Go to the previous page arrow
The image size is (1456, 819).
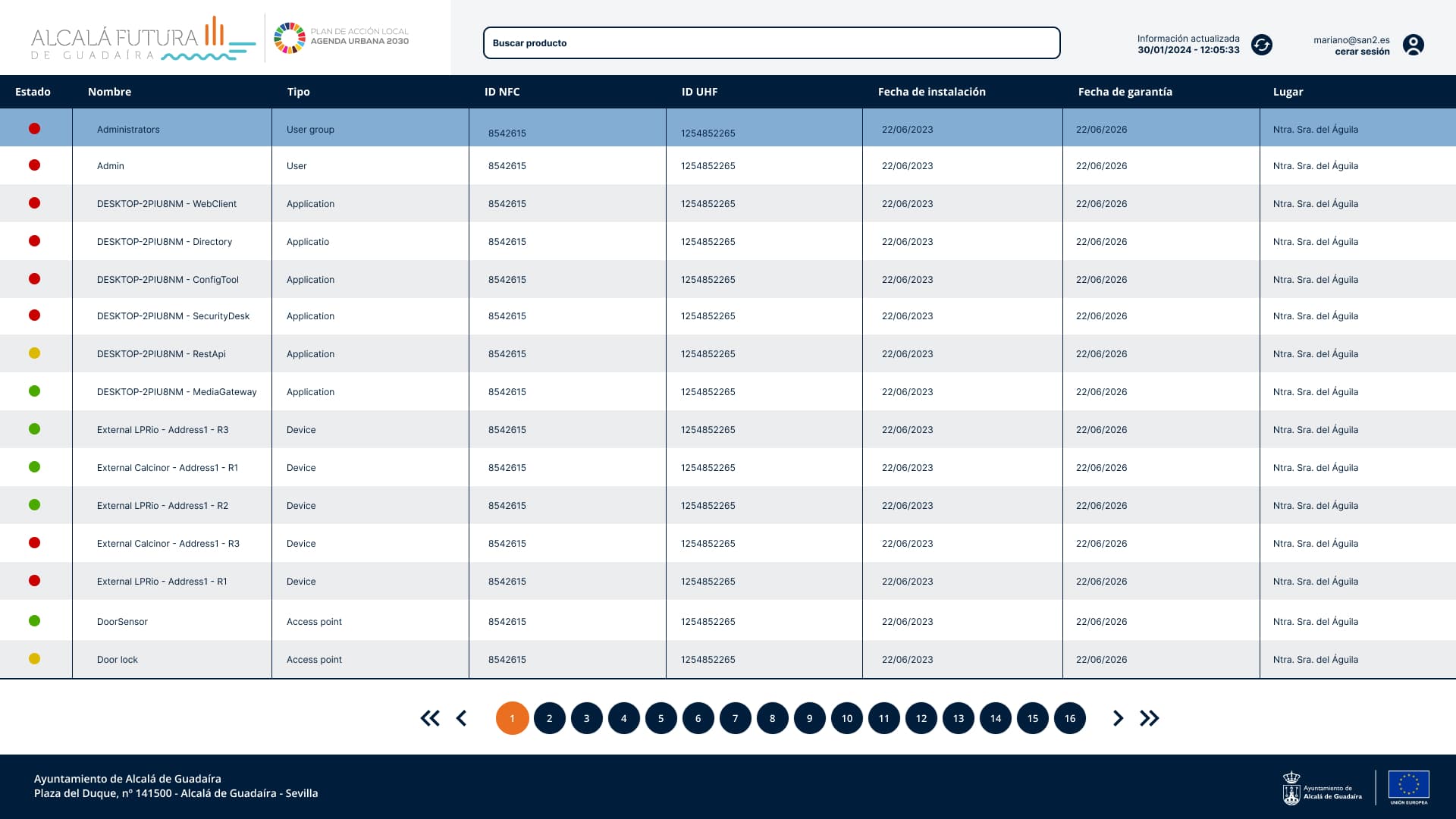[x=461, y=718]
